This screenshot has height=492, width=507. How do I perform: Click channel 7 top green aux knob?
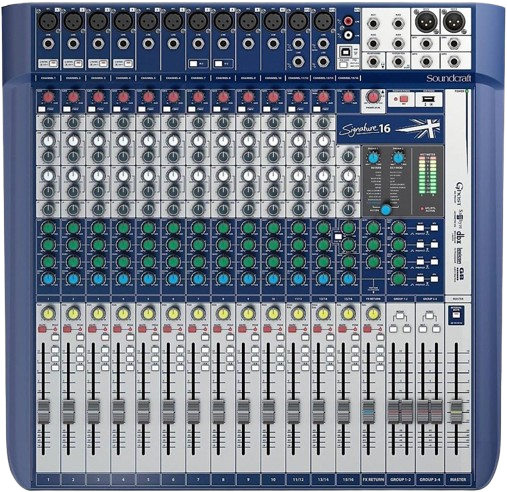point(198,228)
